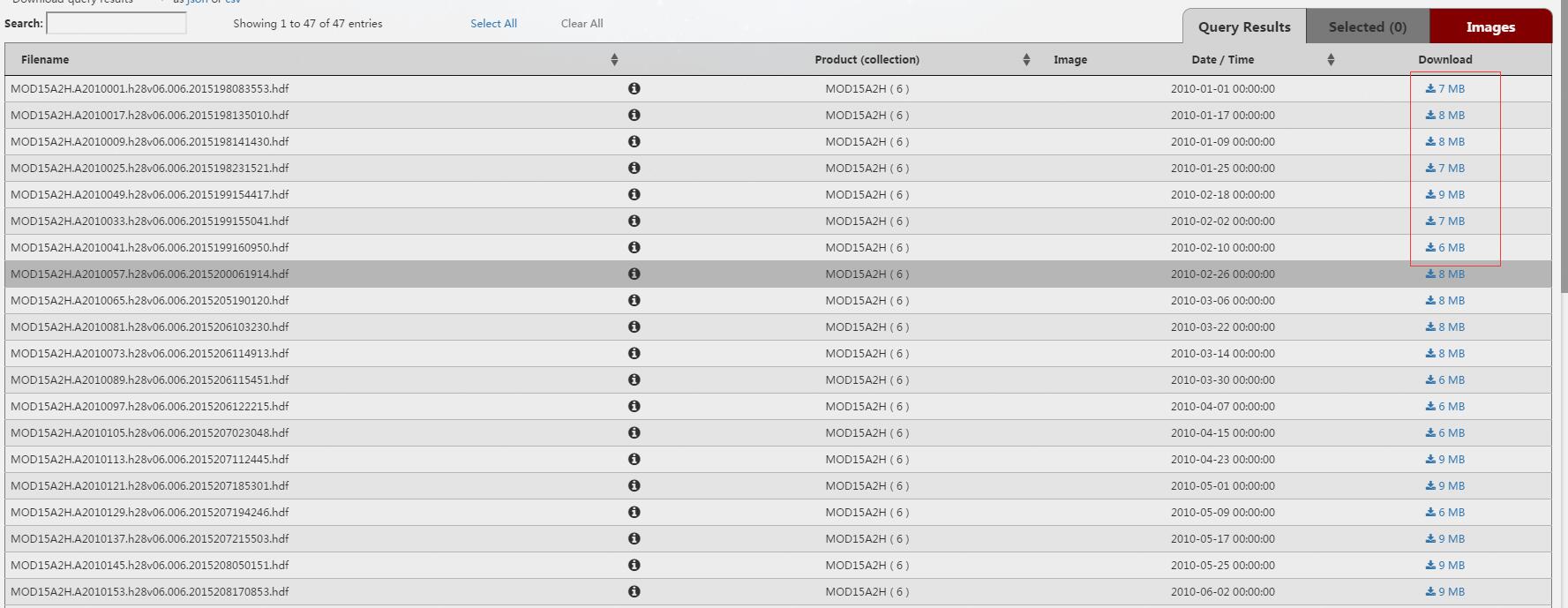The image size is (1568, 608).
Task: Download file dated 2010-02-26
Action: pos(1444,274)
